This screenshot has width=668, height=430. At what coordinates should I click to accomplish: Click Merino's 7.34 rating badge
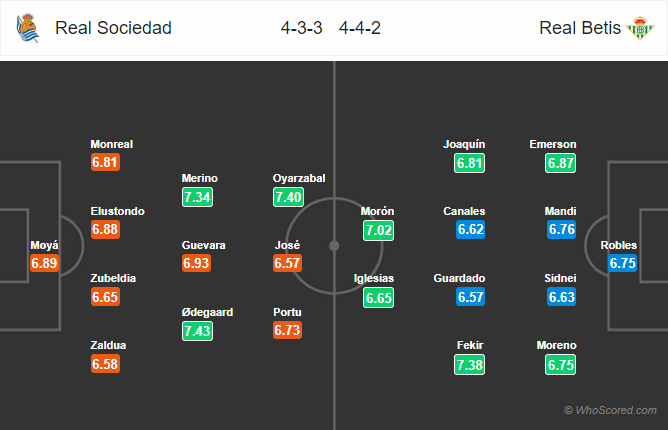[x=197, y=197]
